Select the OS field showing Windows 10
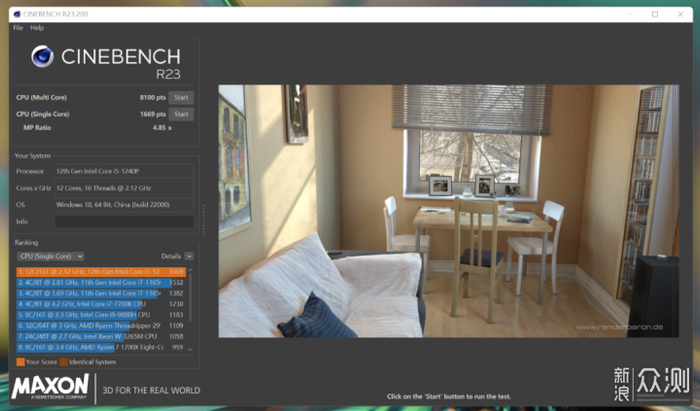 click(124, 205)
